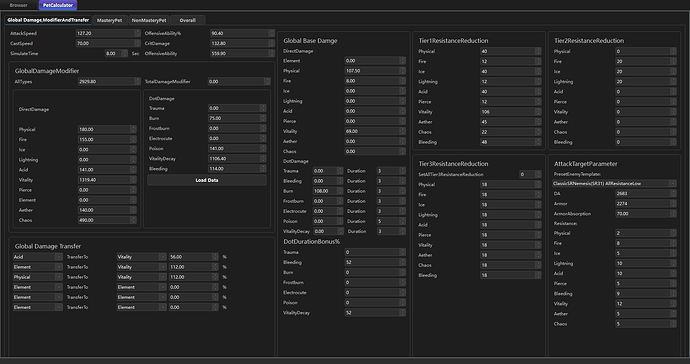Click the Load Data button
The image size is (690, 364).
pyautogui.click(x=207, y=180)
